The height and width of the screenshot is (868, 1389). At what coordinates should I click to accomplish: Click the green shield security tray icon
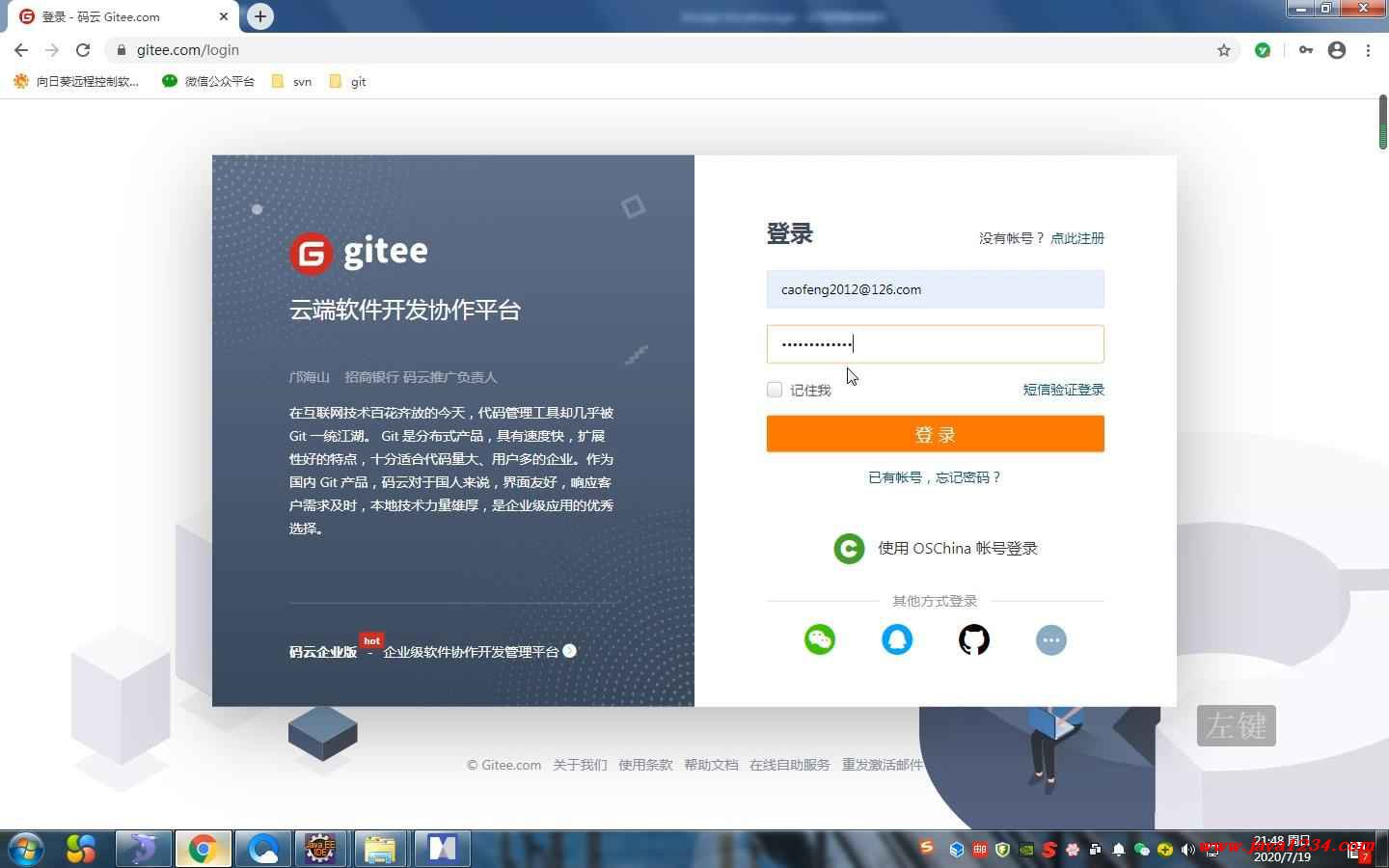click(x=1003, y=850)
